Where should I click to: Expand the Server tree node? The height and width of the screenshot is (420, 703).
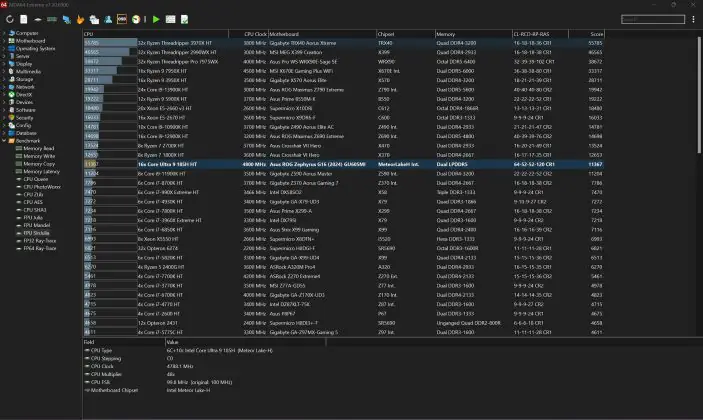[4, 56]
